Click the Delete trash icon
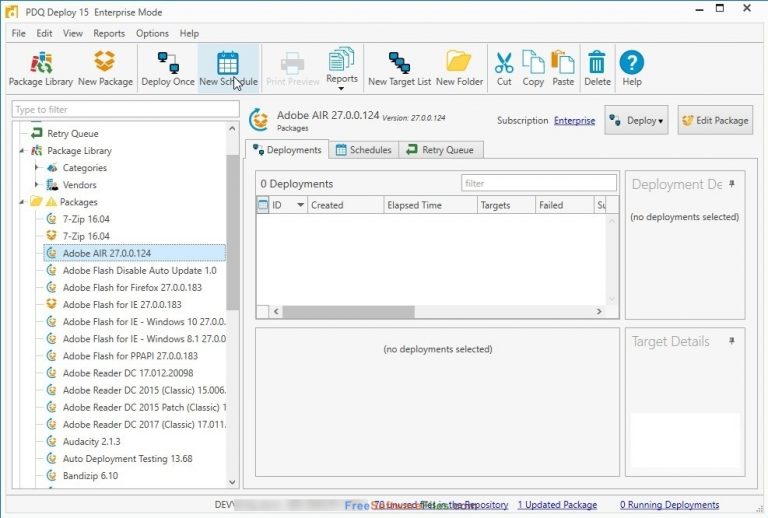 [597, 69]
